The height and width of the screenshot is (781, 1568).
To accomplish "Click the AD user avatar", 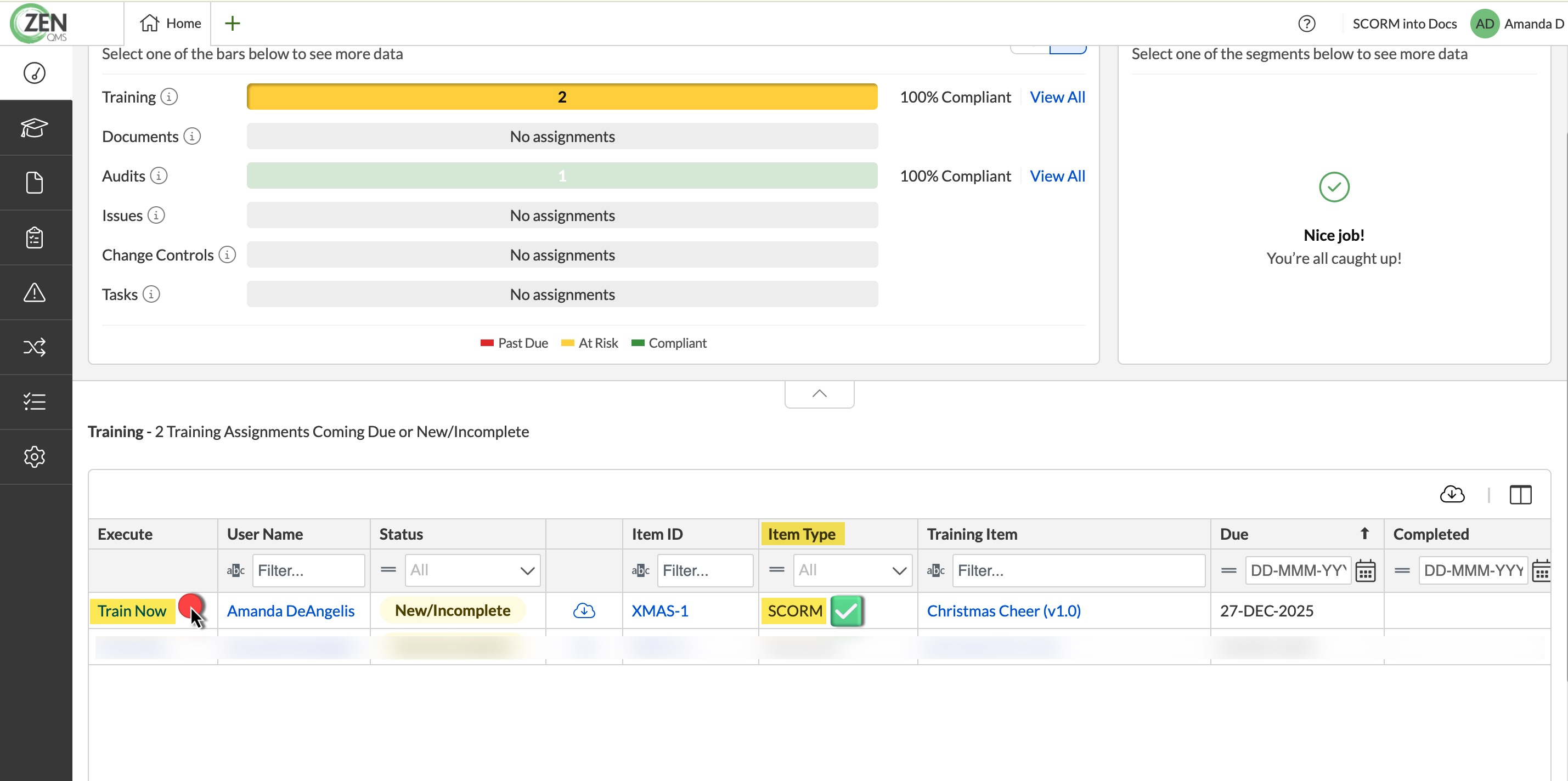I will pos(1484,24).
